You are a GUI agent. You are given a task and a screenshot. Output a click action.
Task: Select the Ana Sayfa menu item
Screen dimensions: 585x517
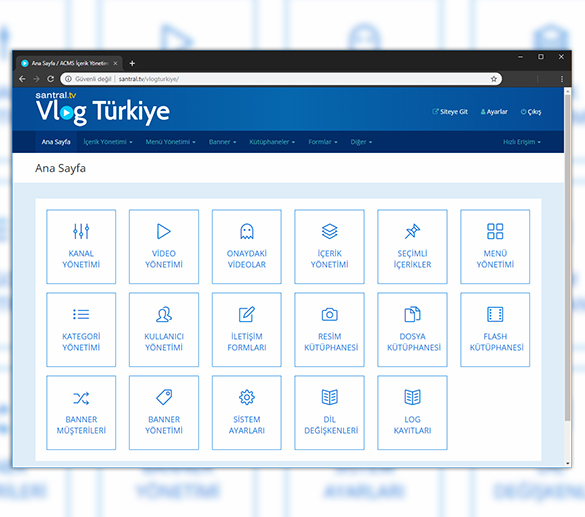click(56, 142)
